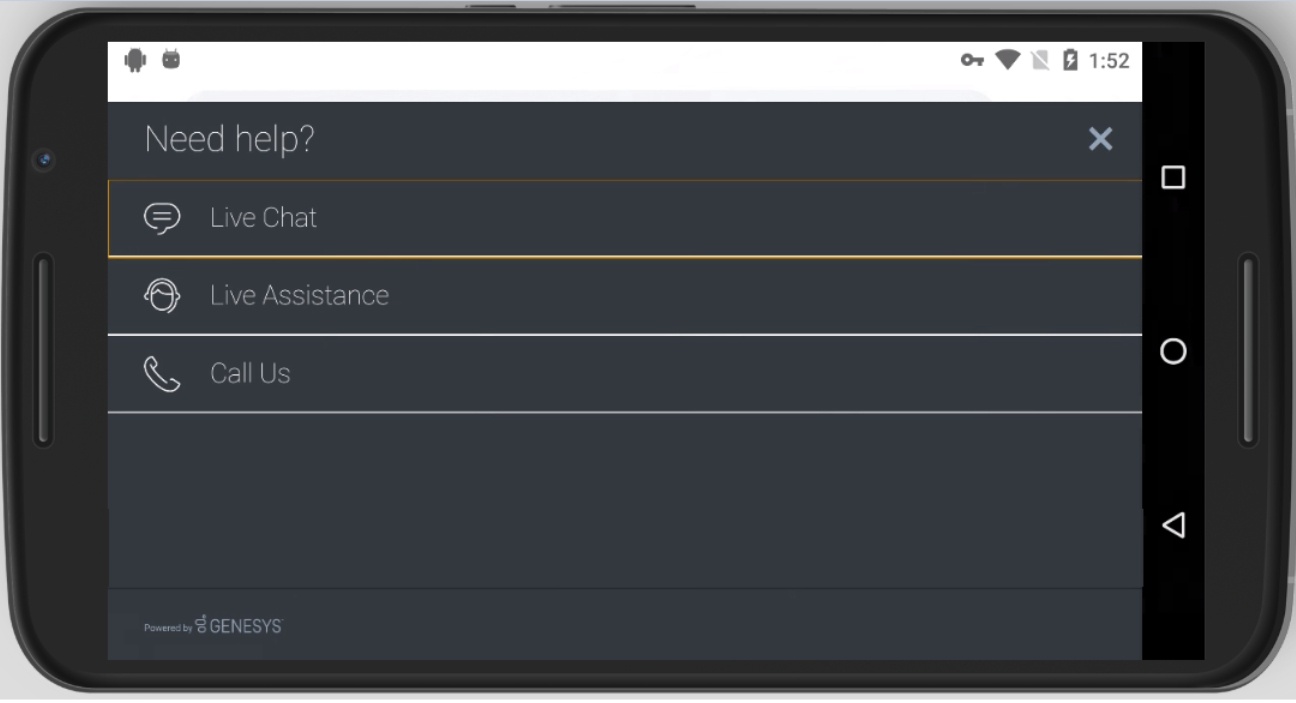Tap the VPN key icon in status bar
The image size is (1296, 703).
point(971,60)
